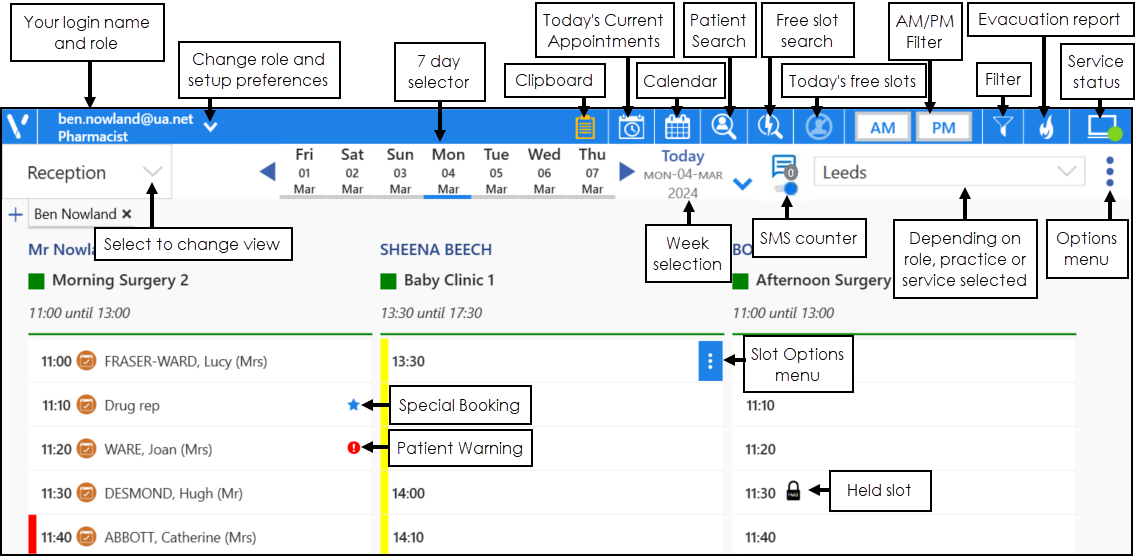The width and height of the screenshot is (1137, 556).
Task: Open Patient Search
Action: [x=723, y=127]
